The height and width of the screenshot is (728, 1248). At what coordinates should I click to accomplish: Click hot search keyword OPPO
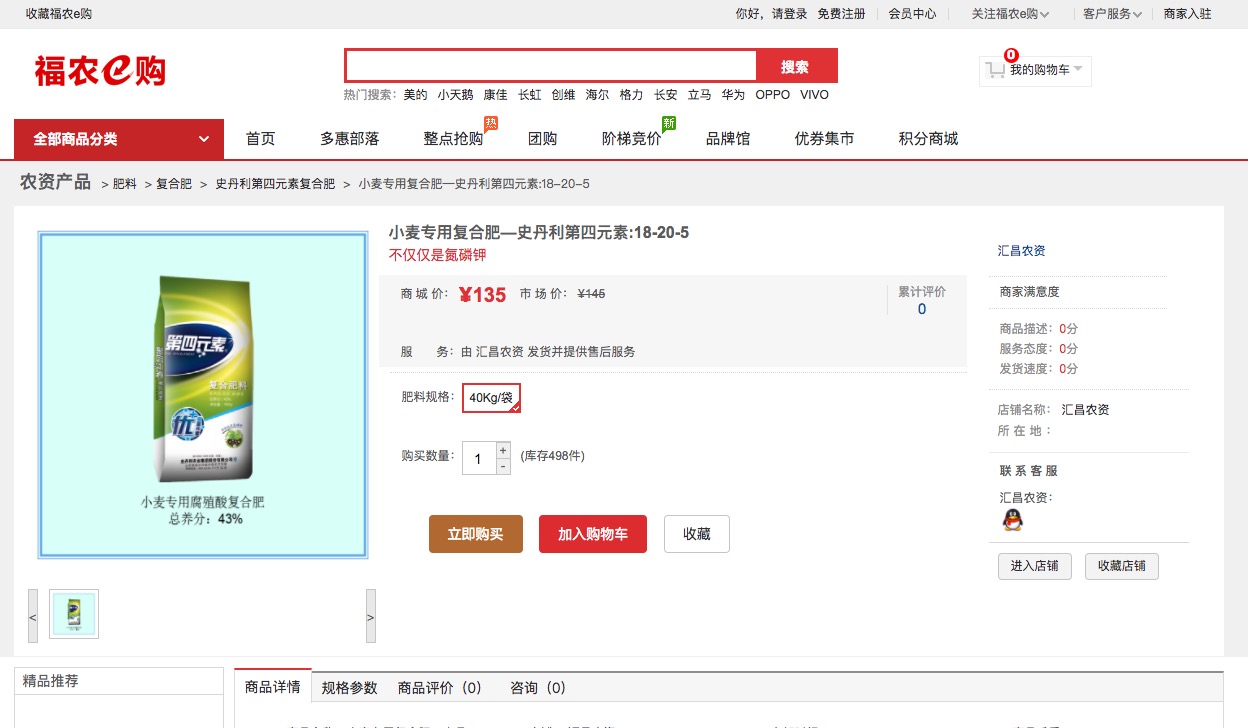773,95
